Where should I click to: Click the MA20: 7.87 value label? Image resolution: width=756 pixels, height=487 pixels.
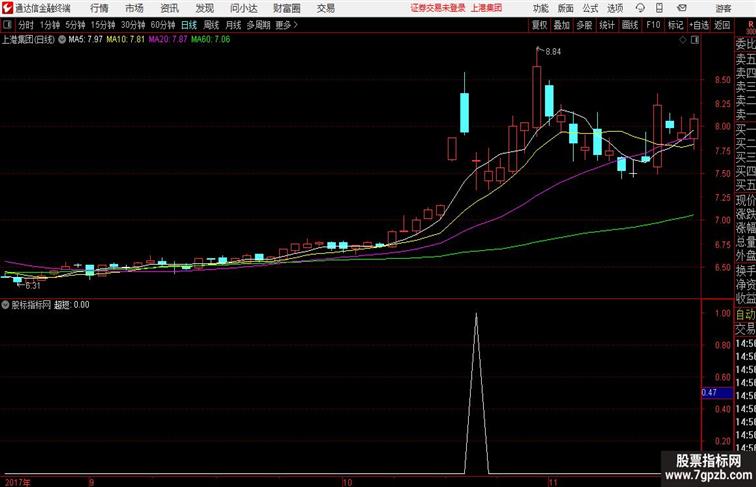pyautogui.click(x=168, y=40)
